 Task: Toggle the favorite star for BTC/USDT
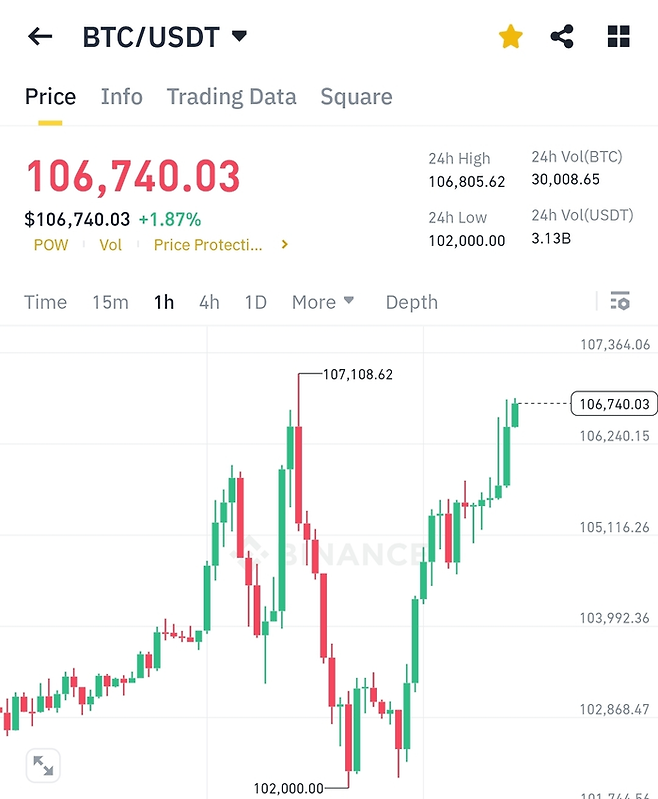point(511,37)
